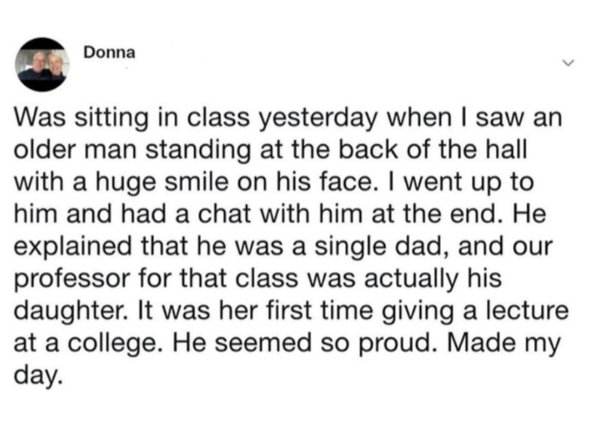Click the word "actually" in the tweet
Screen dimensions: 600x440
coord(411,279)
